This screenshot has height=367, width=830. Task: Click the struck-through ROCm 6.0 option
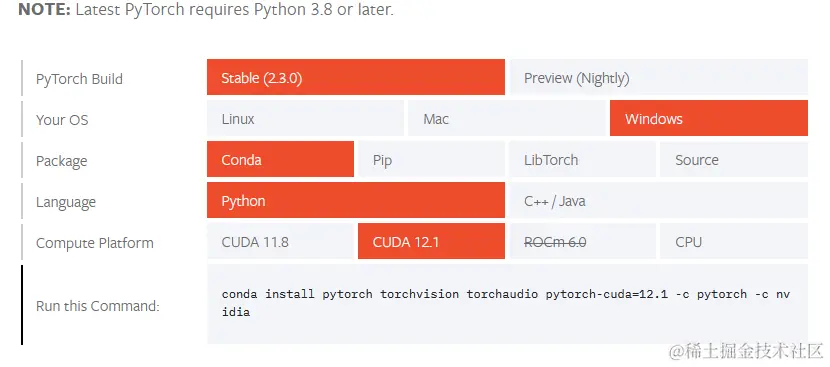point(582,241)
